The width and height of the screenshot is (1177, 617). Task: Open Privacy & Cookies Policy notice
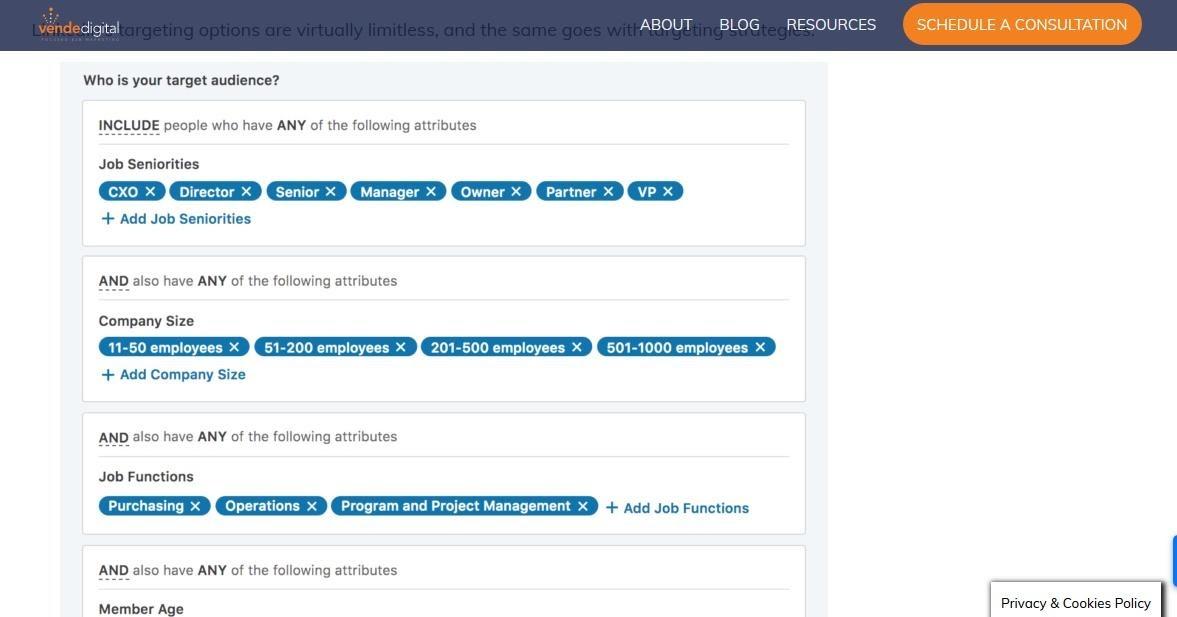[1076, 603]
